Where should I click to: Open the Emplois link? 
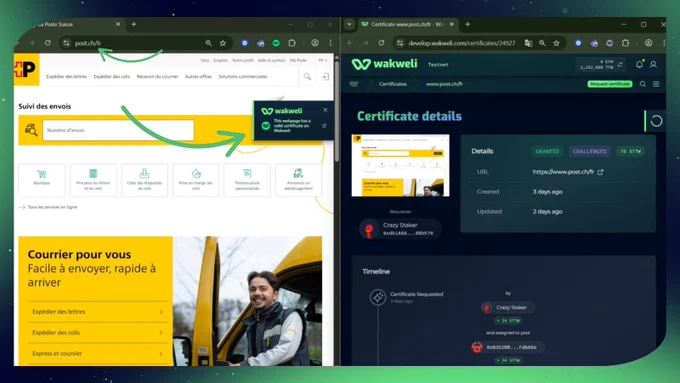click(220, 60)
